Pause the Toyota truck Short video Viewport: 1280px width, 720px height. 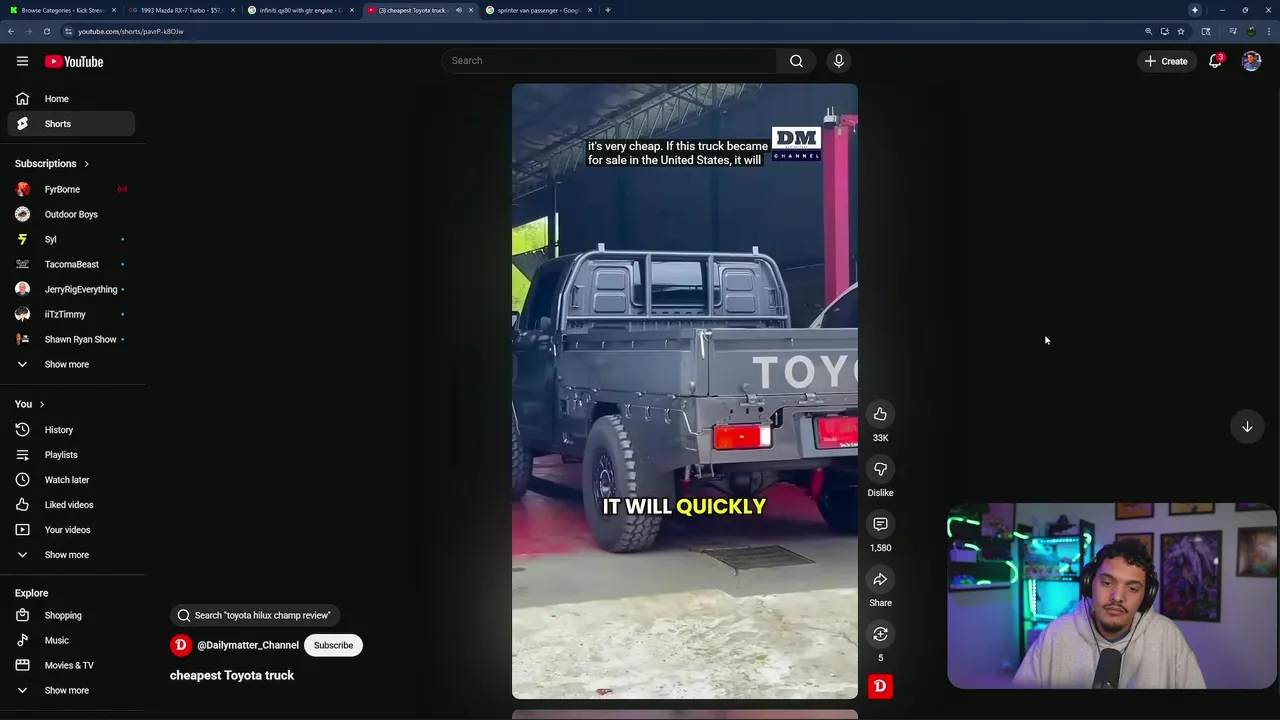pos(685,391)
